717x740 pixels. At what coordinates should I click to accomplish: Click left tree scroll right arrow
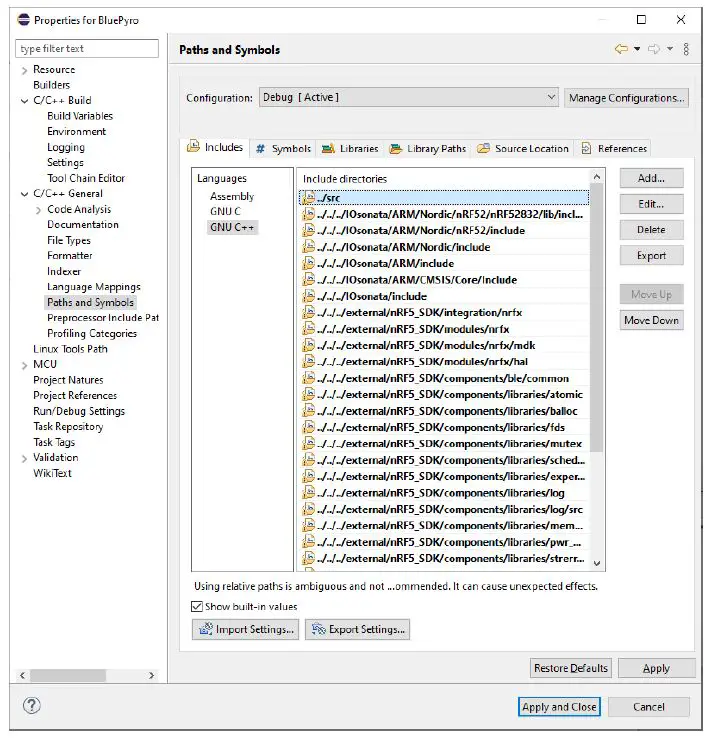(151, 675)
